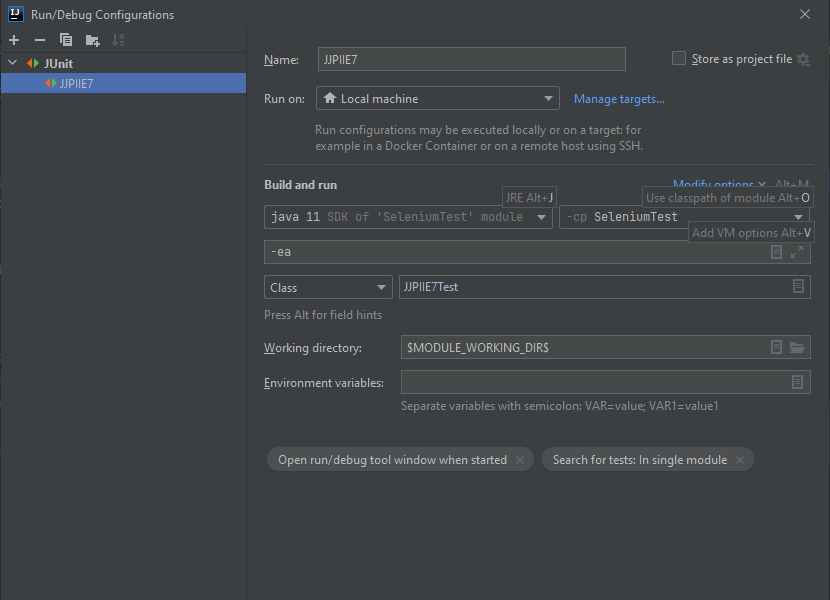
Task: Open the Manage targets link
Action: pyautogui.click(x=619, y=99)
